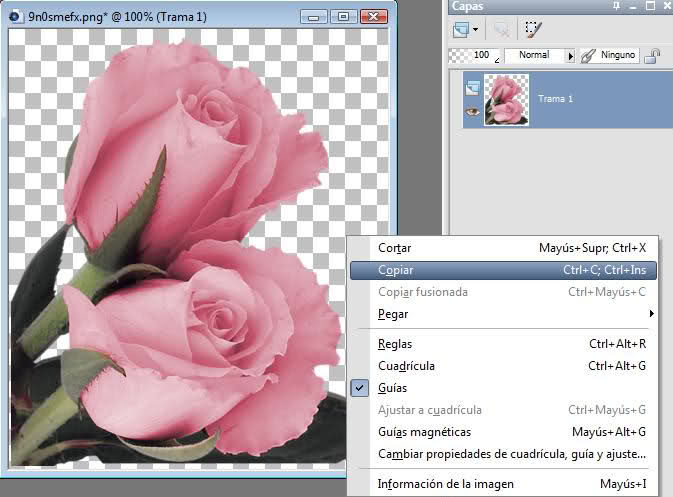673x497 pixels.
Task: Click the Guías menu label
Action: click(392, 388)
